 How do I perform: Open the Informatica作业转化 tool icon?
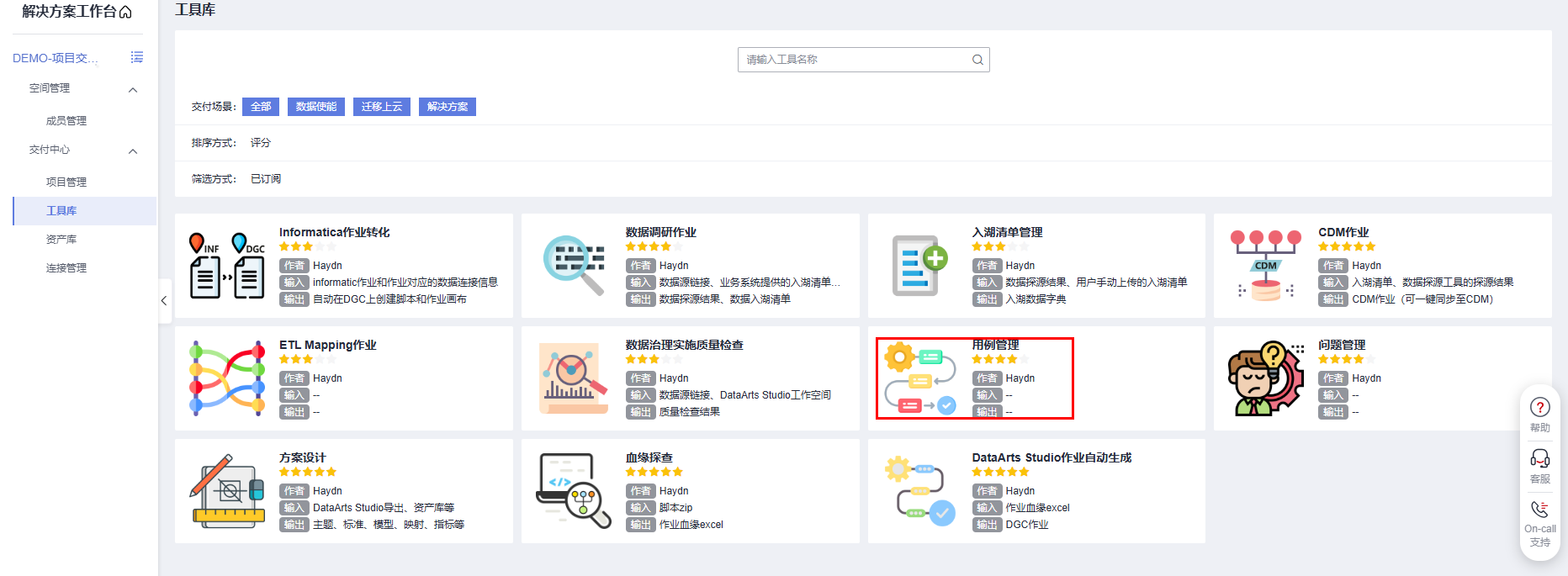click(x=227, y=266)
